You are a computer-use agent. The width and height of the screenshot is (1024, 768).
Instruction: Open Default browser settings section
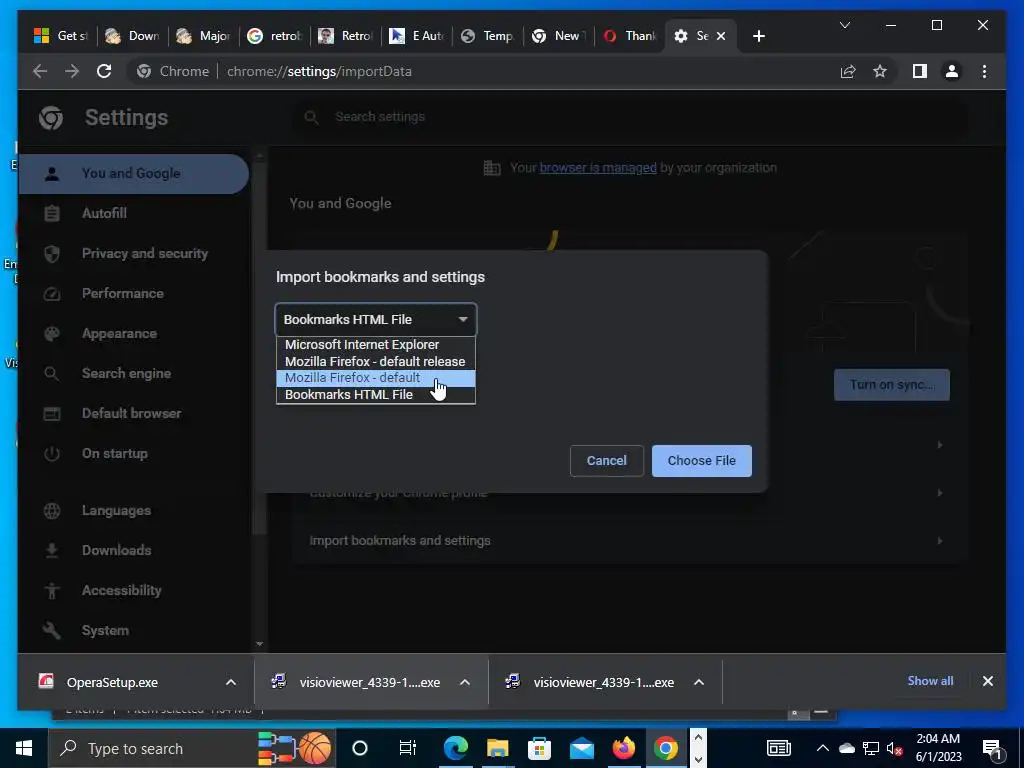(x=131, y=413)
